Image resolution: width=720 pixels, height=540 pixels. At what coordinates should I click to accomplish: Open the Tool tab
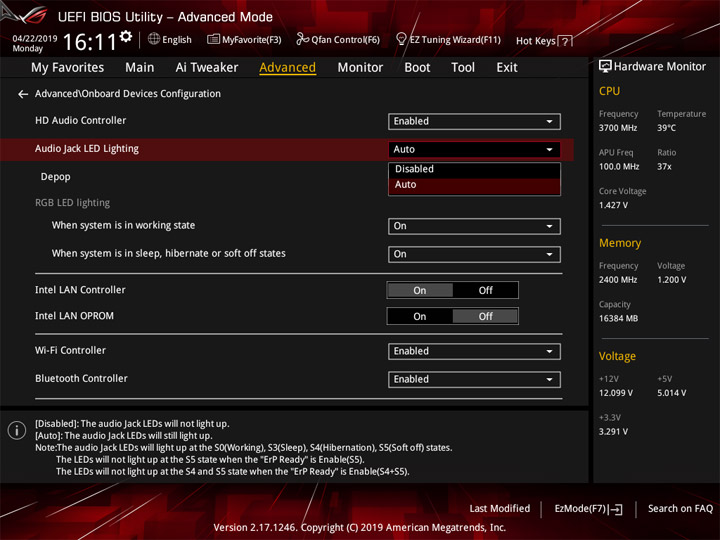463,68
